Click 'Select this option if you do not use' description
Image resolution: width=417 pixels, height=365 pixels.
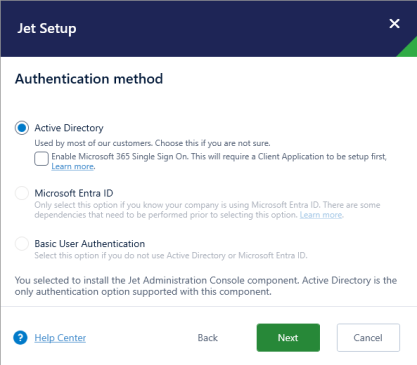(x=171, y=256)
